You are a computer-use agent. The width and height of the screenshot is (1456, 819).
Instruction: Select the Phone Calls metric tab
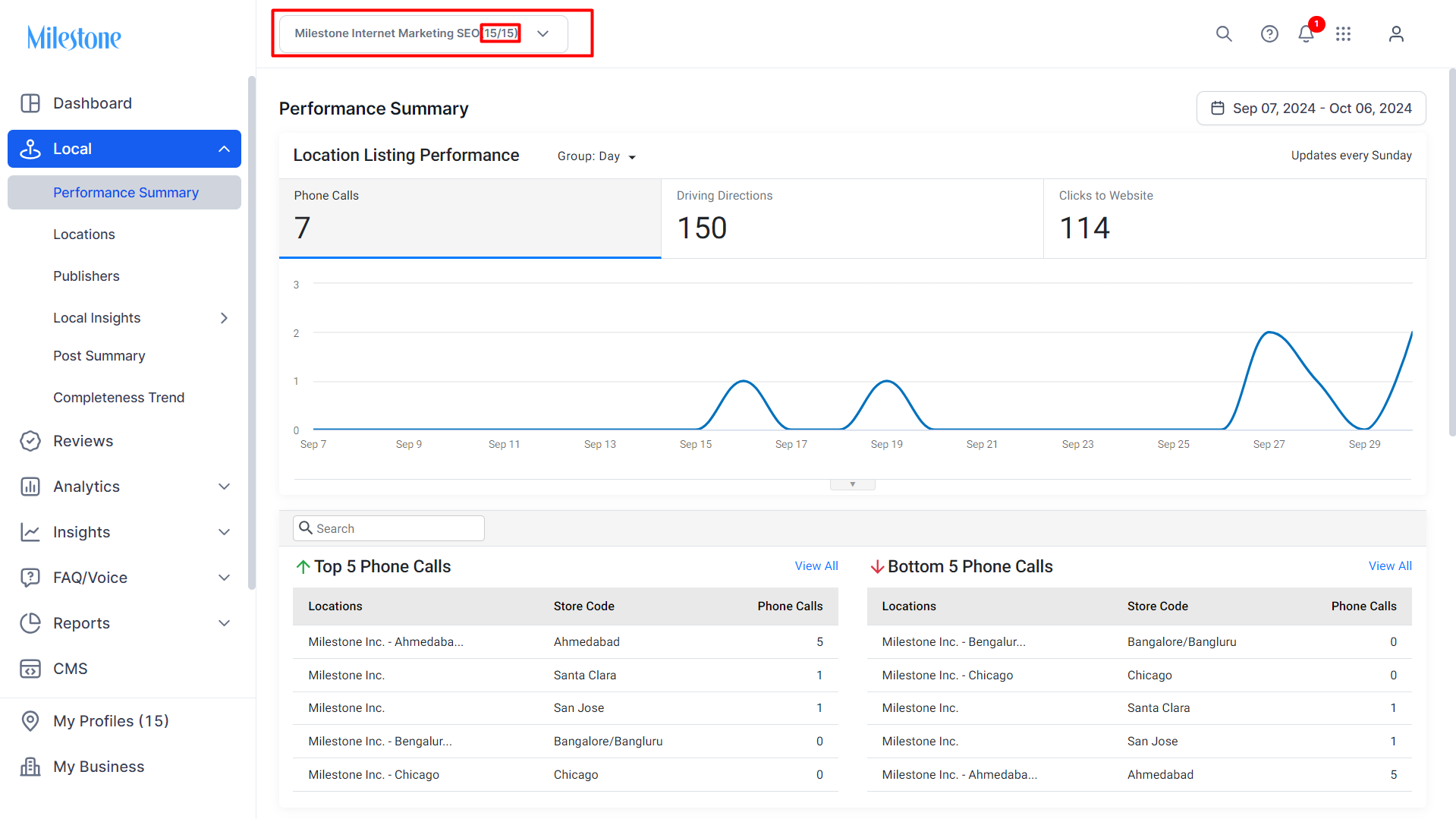pos(470,219)
